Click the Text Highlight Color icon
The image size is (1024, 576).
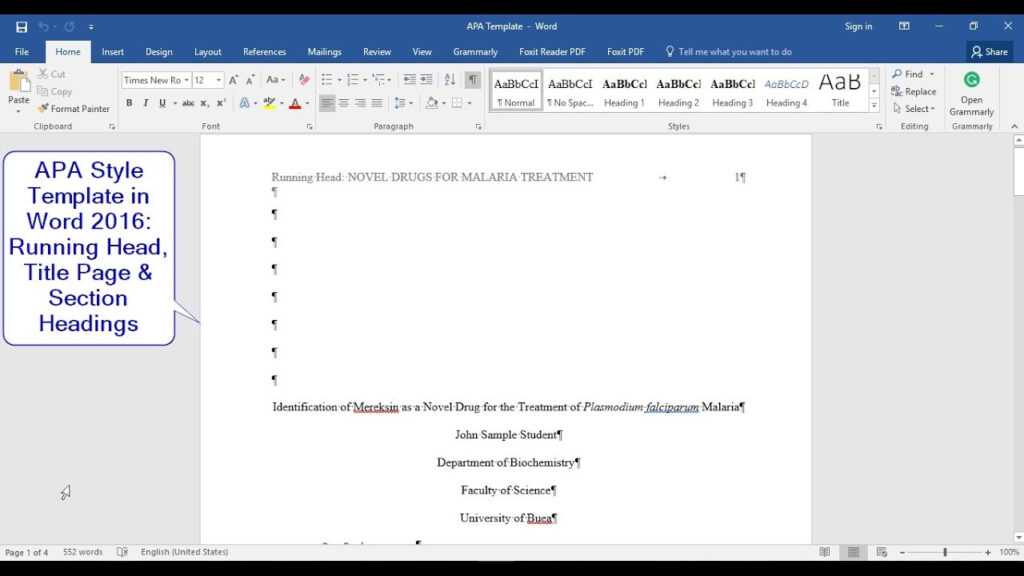[x=269, y=104]
